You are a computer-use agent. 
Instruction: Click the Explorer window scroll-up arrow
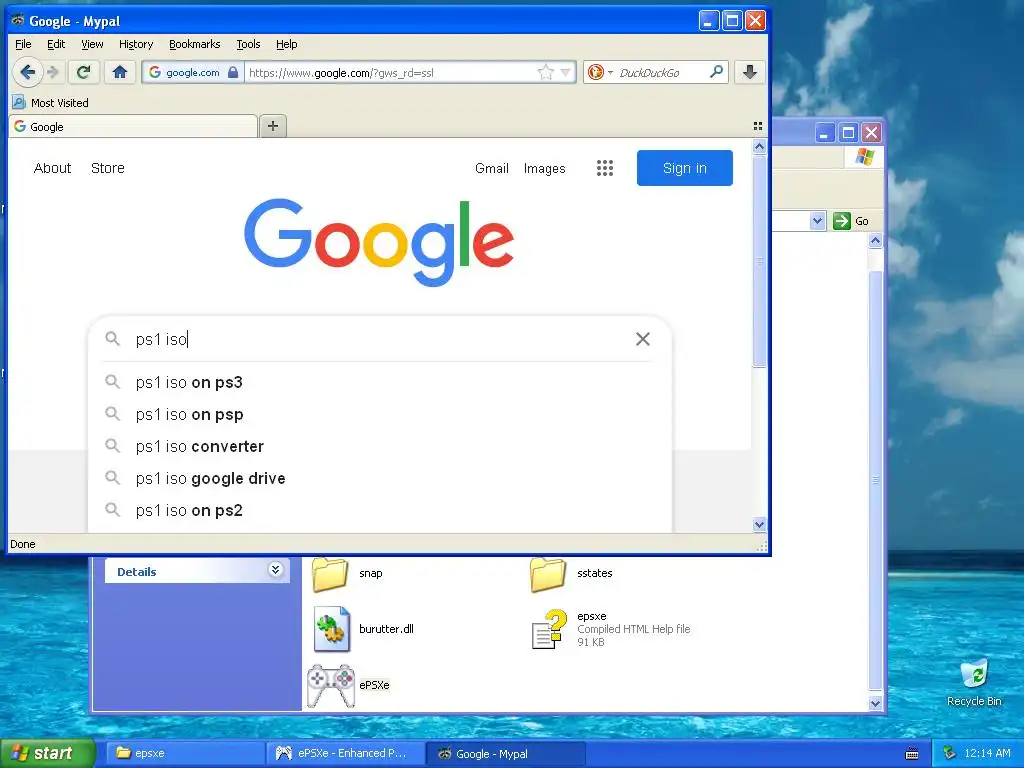[875, 241]
